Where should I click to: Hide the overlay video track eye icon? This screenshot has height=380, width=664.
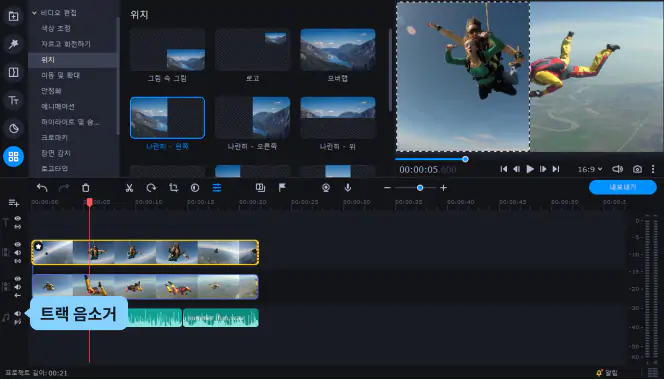[x=17, y=244]
